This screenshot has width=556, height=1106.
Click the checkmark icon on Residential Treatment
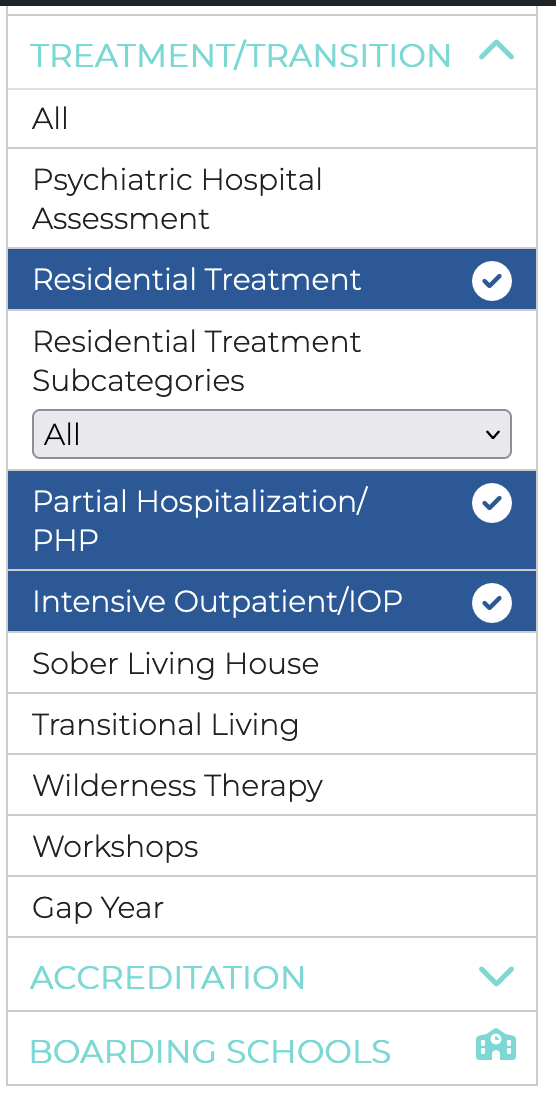pyautogui.click(x=492, y=281)
